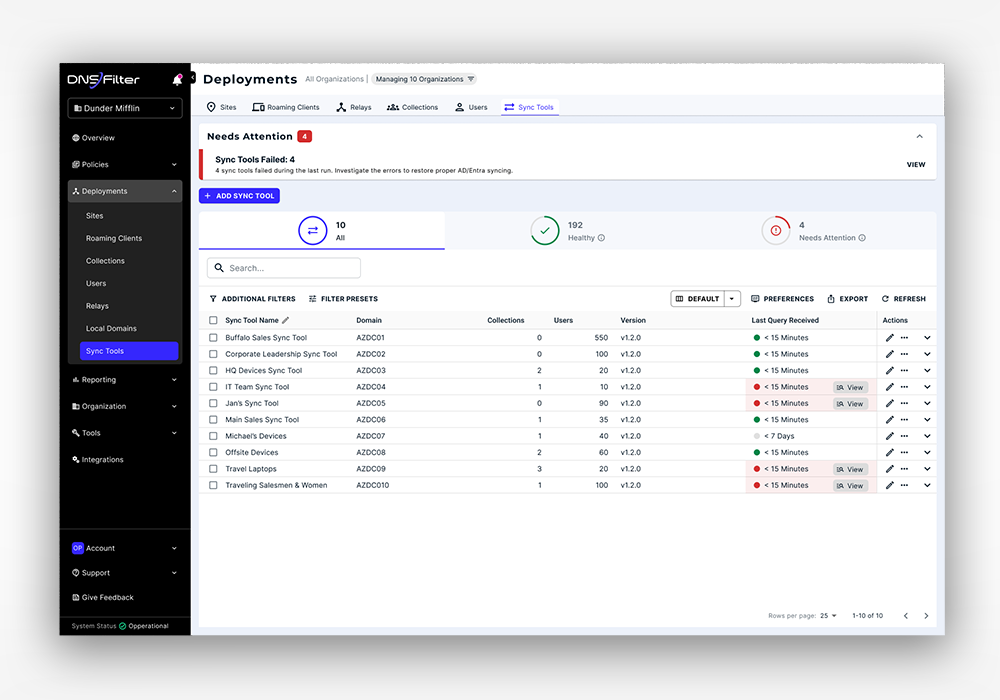Click View on the IT Team Sync Tool row
Image resolution: width=1000 pixels, height=700 pixels.
coord(850,387)
